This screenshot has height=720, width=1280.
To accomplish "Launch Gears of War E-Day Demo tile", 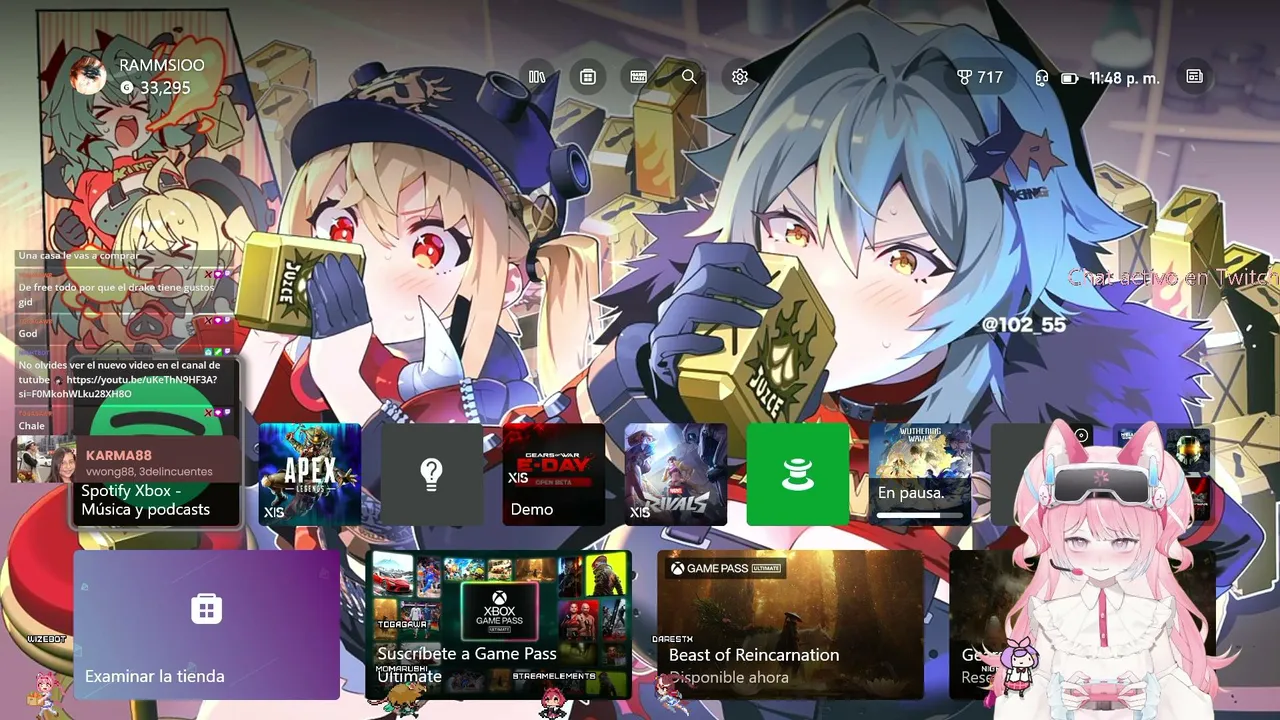I will click(553, 474).
